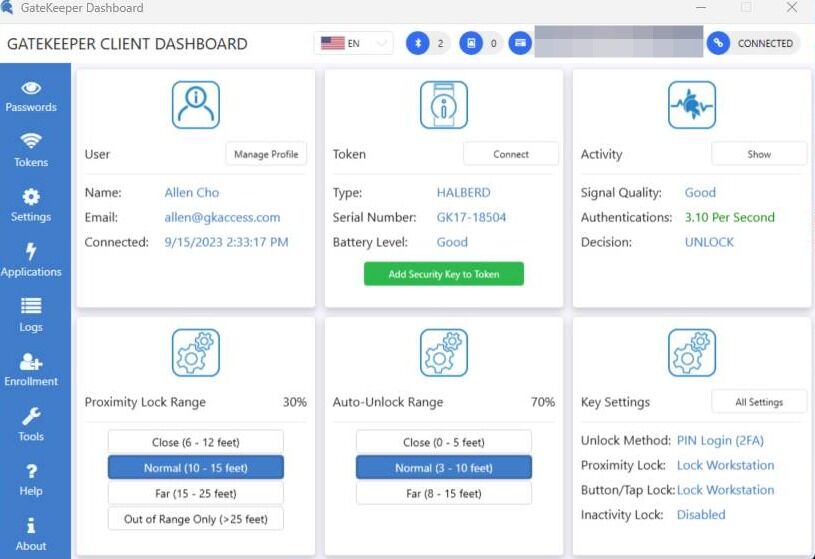Click the Manage Profile button
Viewport: 815px width, 559px height.
[266, 154]
